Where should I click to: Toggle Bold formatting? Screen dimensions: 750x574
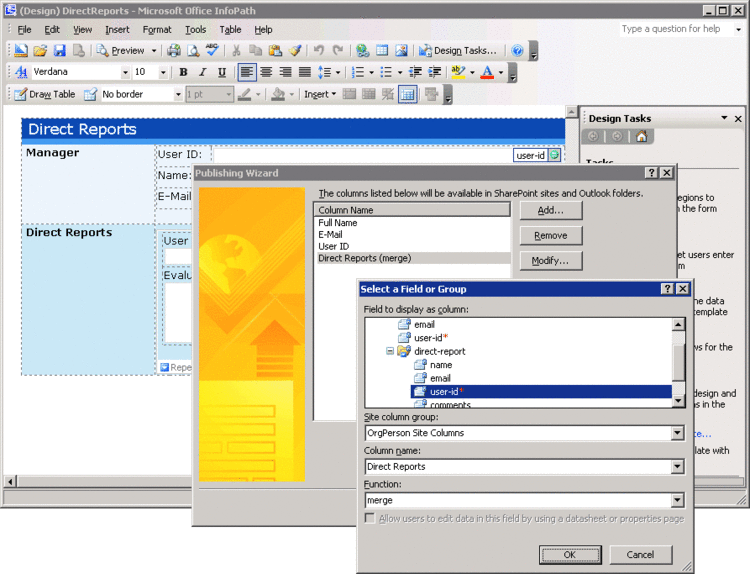[x=183, y=72]
